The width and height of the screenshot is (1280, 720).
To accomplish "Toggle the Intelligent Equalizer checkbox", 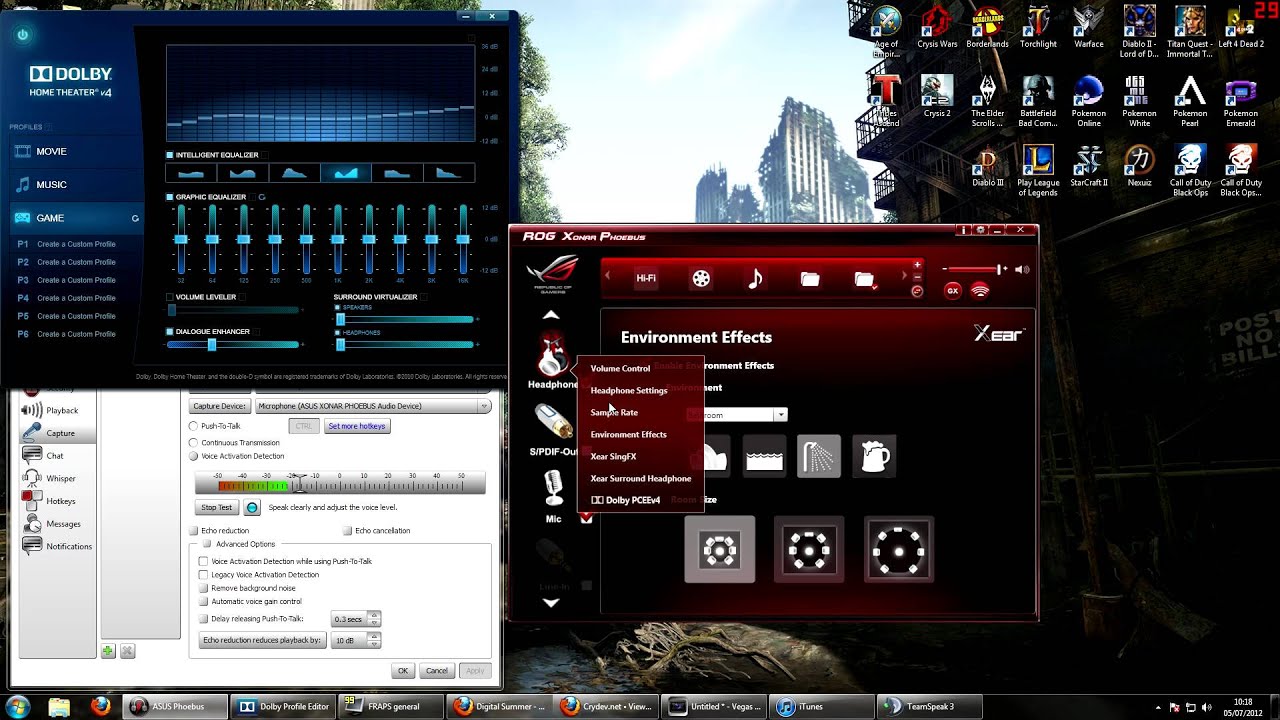I will [x=170, y=155].
